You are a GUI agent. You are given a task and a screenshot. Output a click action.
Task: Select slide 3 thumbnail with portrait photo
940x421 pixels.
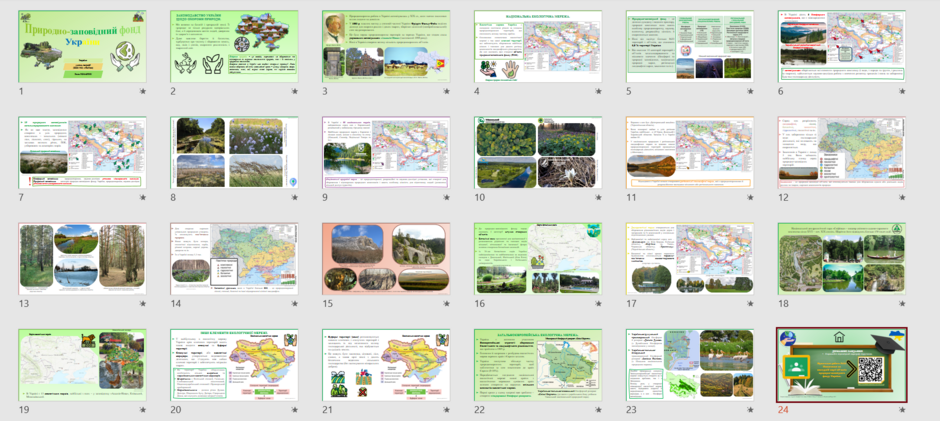tap(386, 46)
